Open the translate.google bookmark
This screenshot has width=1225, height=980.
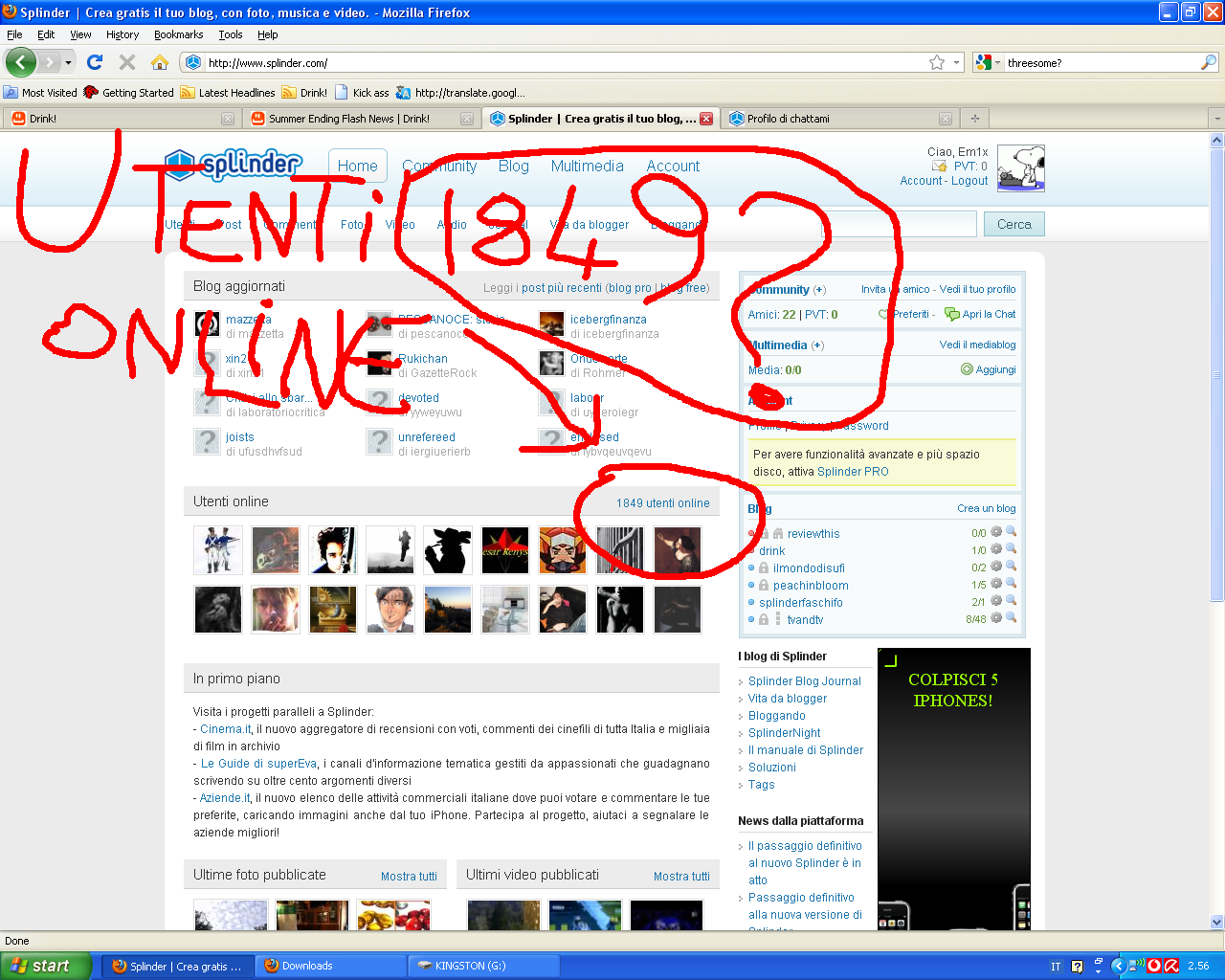coord(460,93)
